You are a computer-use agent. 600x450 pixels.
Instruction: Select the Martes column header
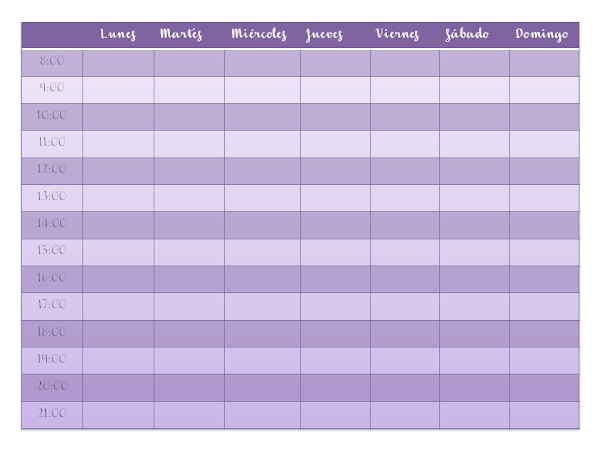tap(181, 34)
